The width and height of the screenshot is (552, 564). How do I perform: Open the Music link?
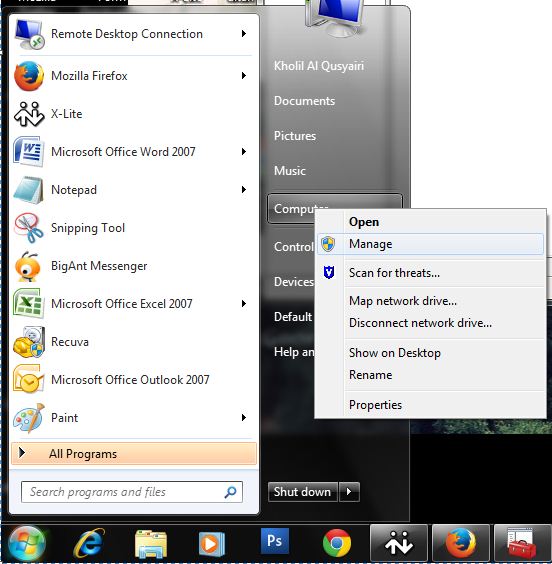290,171
